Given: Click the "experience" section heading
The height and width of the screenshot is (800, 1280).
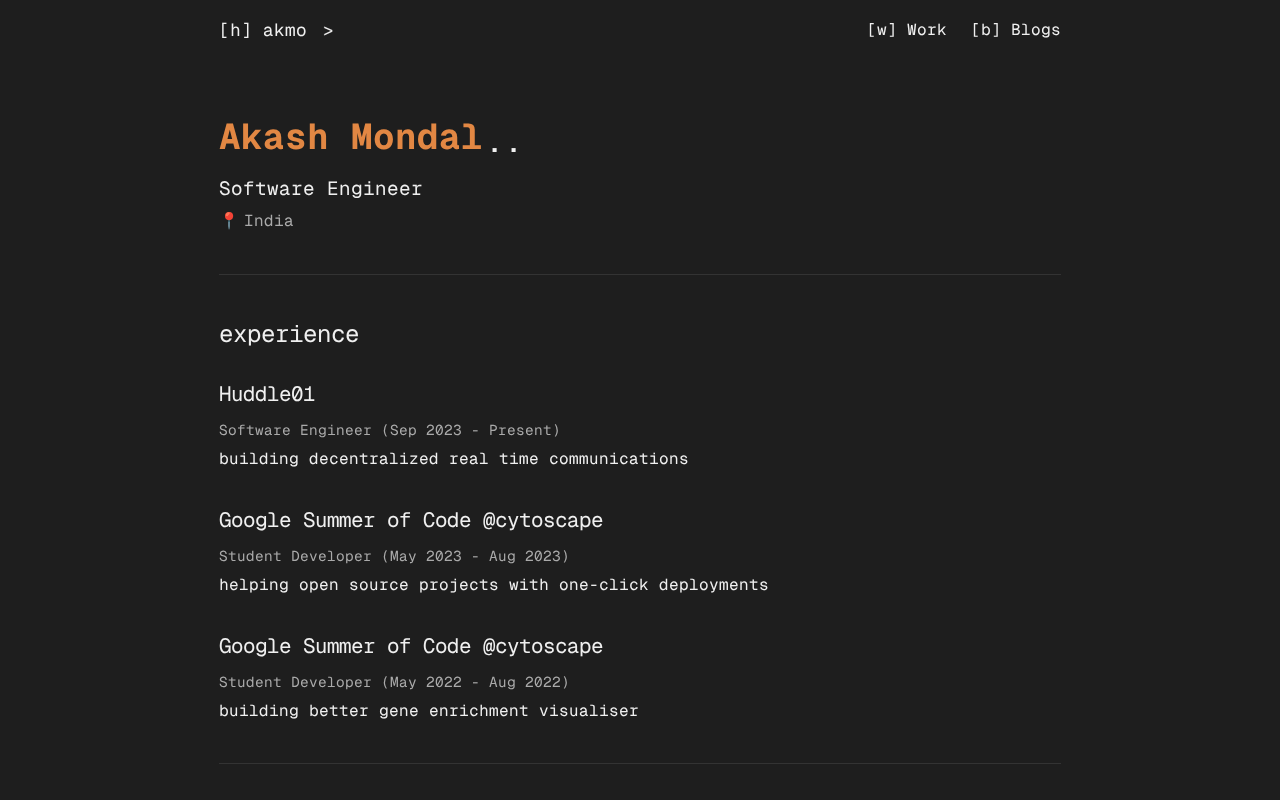Looking at the screenshot, I should tap(288, 334).
